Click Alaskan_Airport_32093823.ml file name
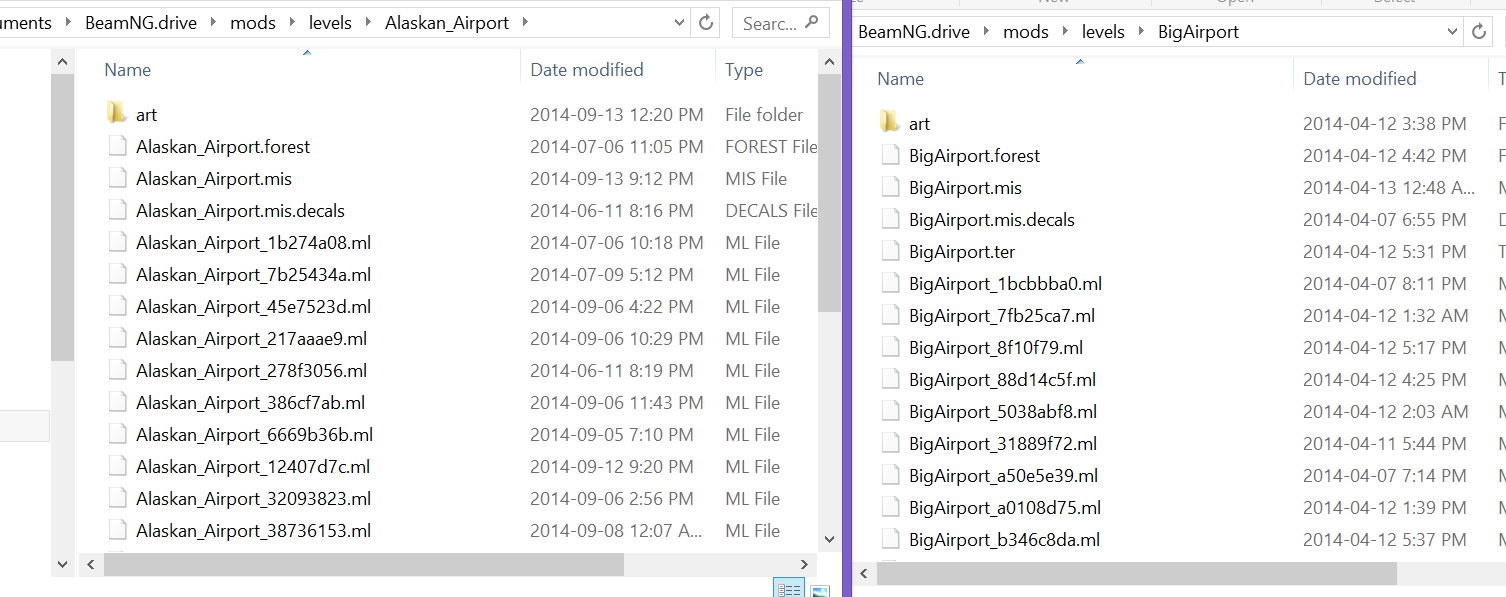The width and height of the screenshot is (1506, 597). (253, 499)
